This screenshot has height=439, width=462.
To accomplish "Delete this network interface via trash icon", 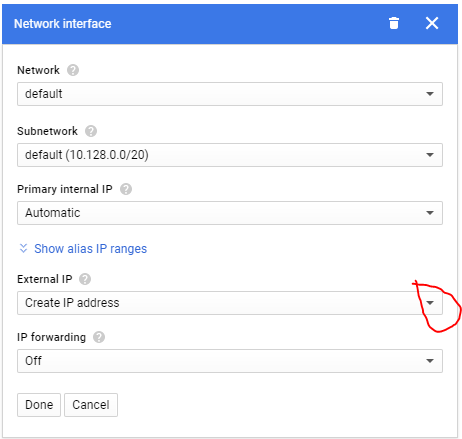I will point(394,23).
